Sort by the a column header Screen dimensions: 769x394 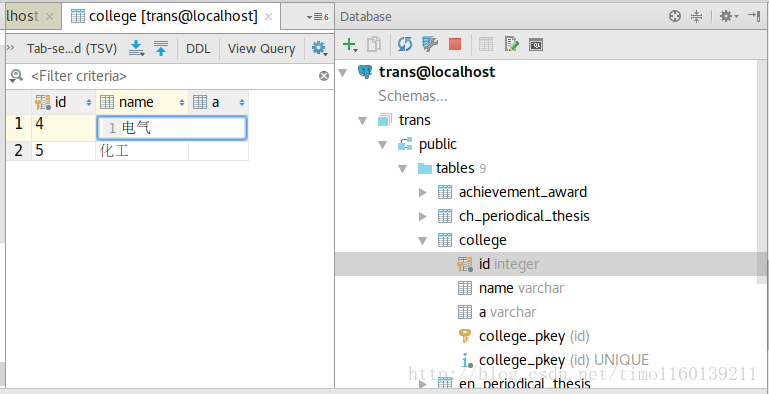[x=219, y=102]
